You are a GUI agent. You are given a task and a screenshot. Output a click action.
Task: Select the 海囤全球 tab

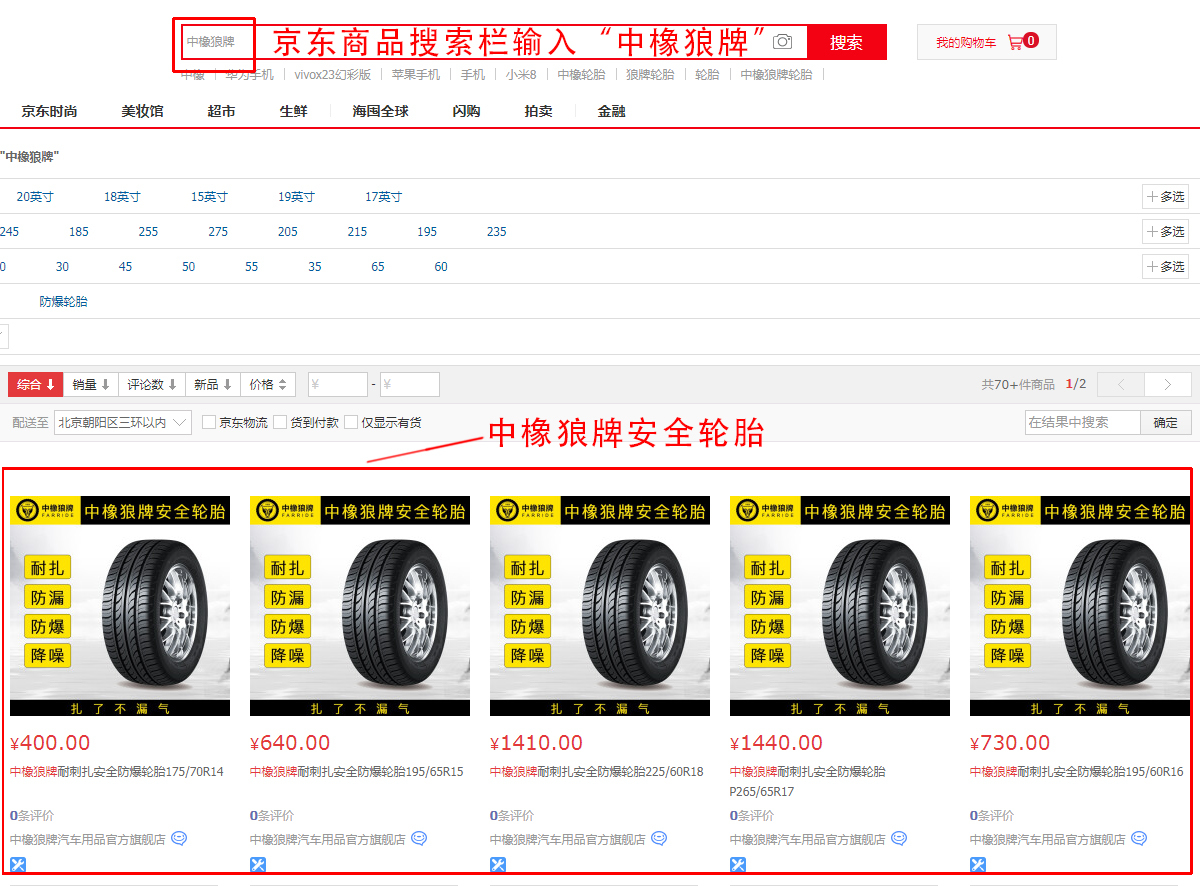point(381,111)
